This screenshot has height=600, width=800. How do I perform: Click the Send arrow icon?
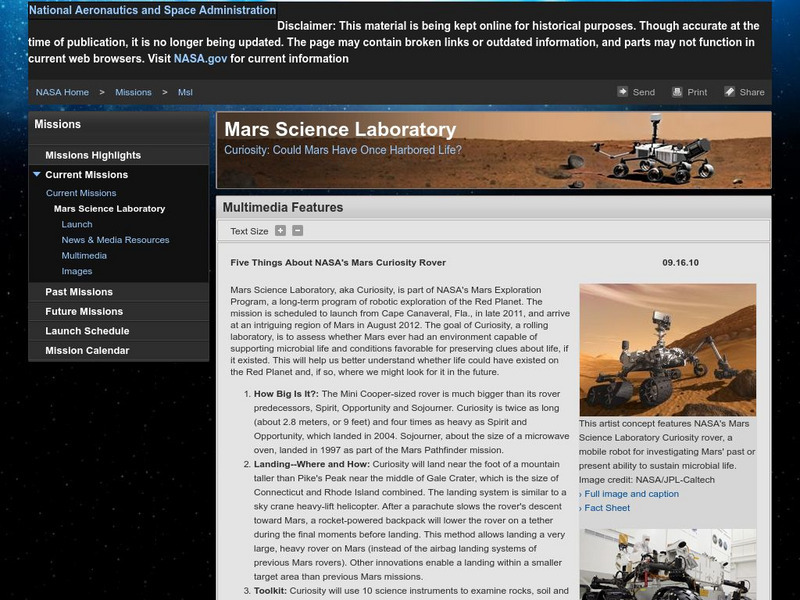[x=622, y=92]
